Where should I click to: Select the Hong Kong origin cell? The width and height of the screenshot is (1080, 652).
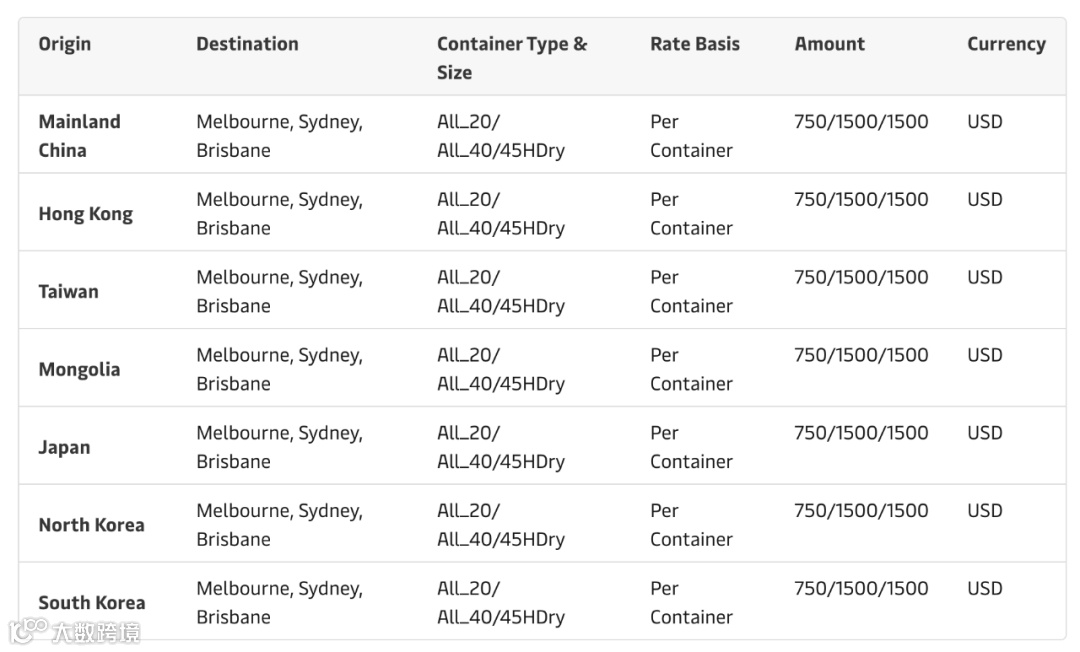tap(85, 214)
